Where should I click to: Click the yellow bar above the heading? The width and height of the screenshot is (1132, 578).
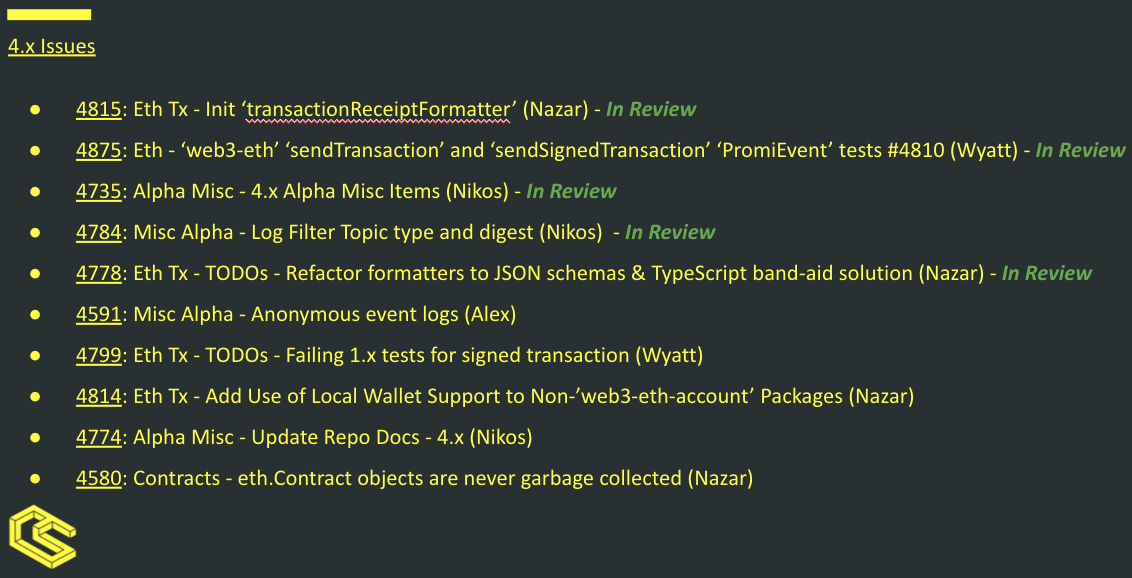[49, 14]
